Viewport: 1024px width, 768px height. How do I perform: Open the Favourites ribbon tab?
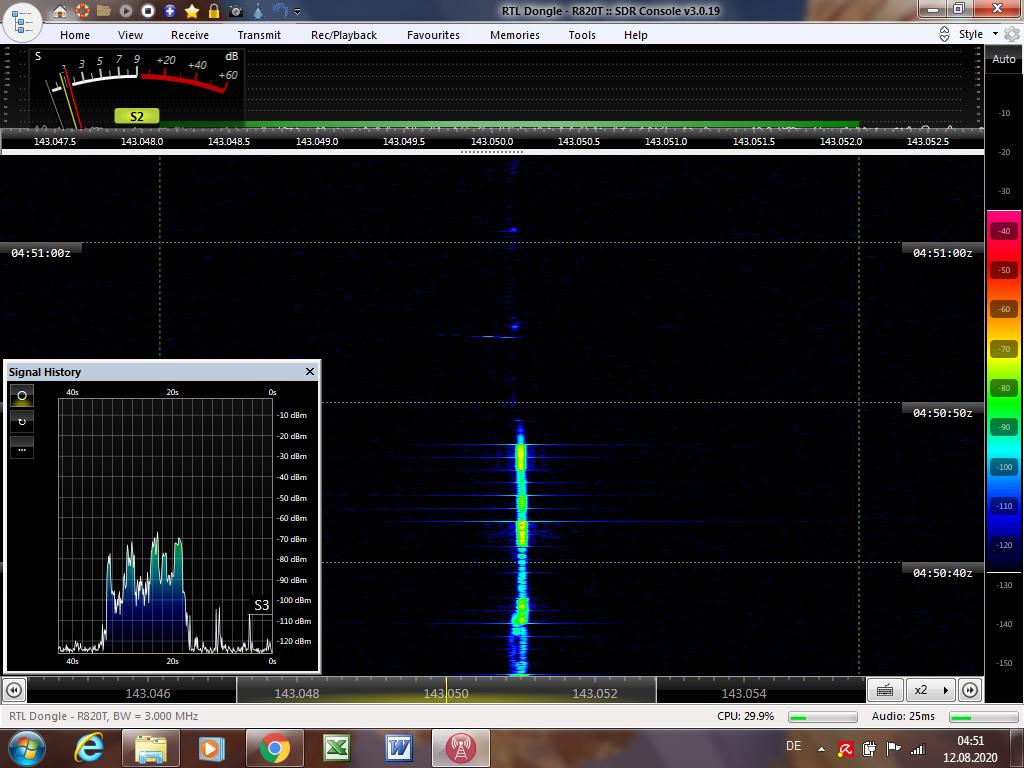(x=434, y=35)
